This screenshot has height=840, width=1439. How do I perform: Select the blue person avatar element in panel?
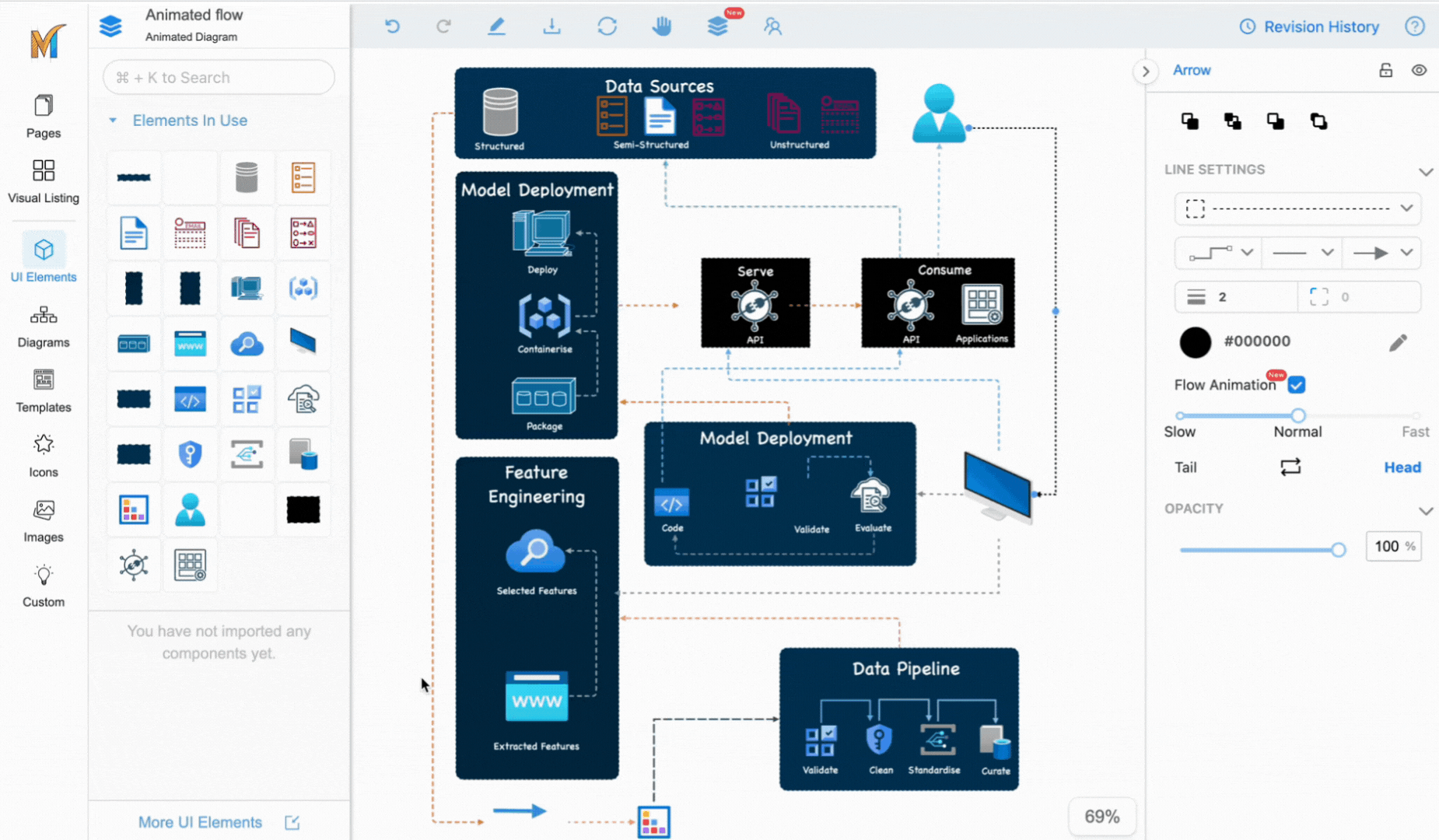point(190,510)
